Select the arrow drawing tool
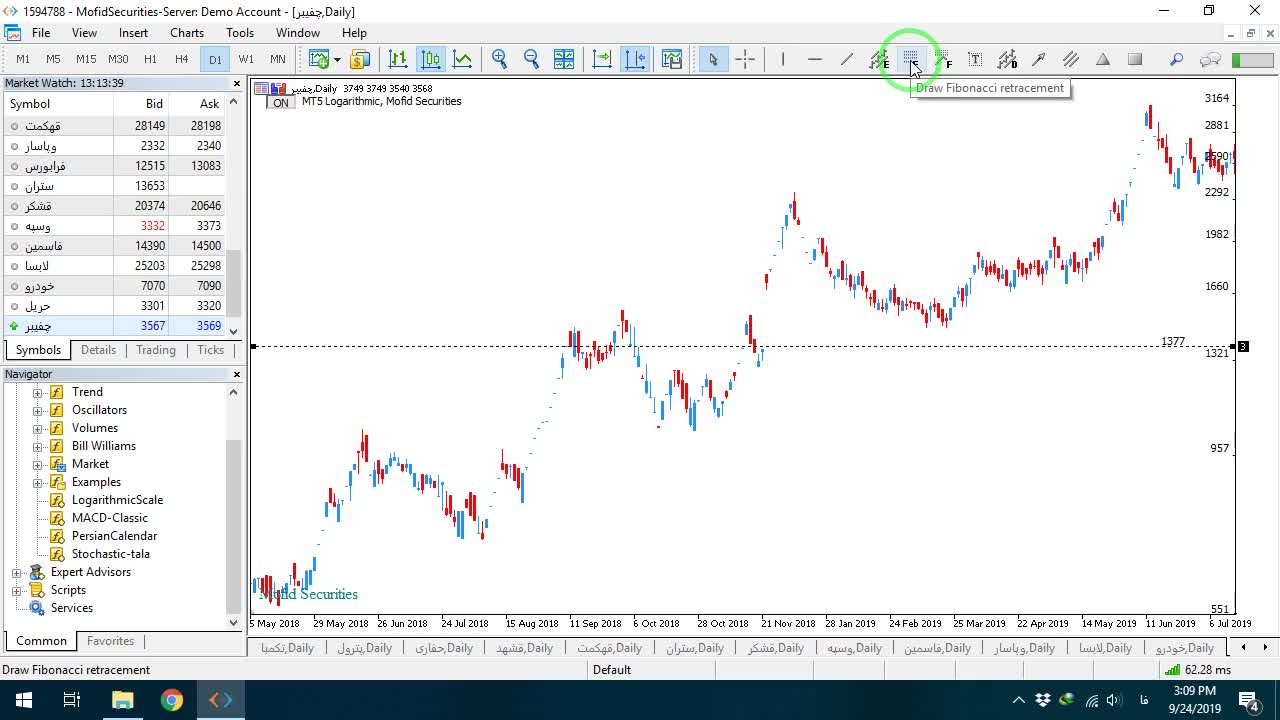 [x=1039, y=59]
